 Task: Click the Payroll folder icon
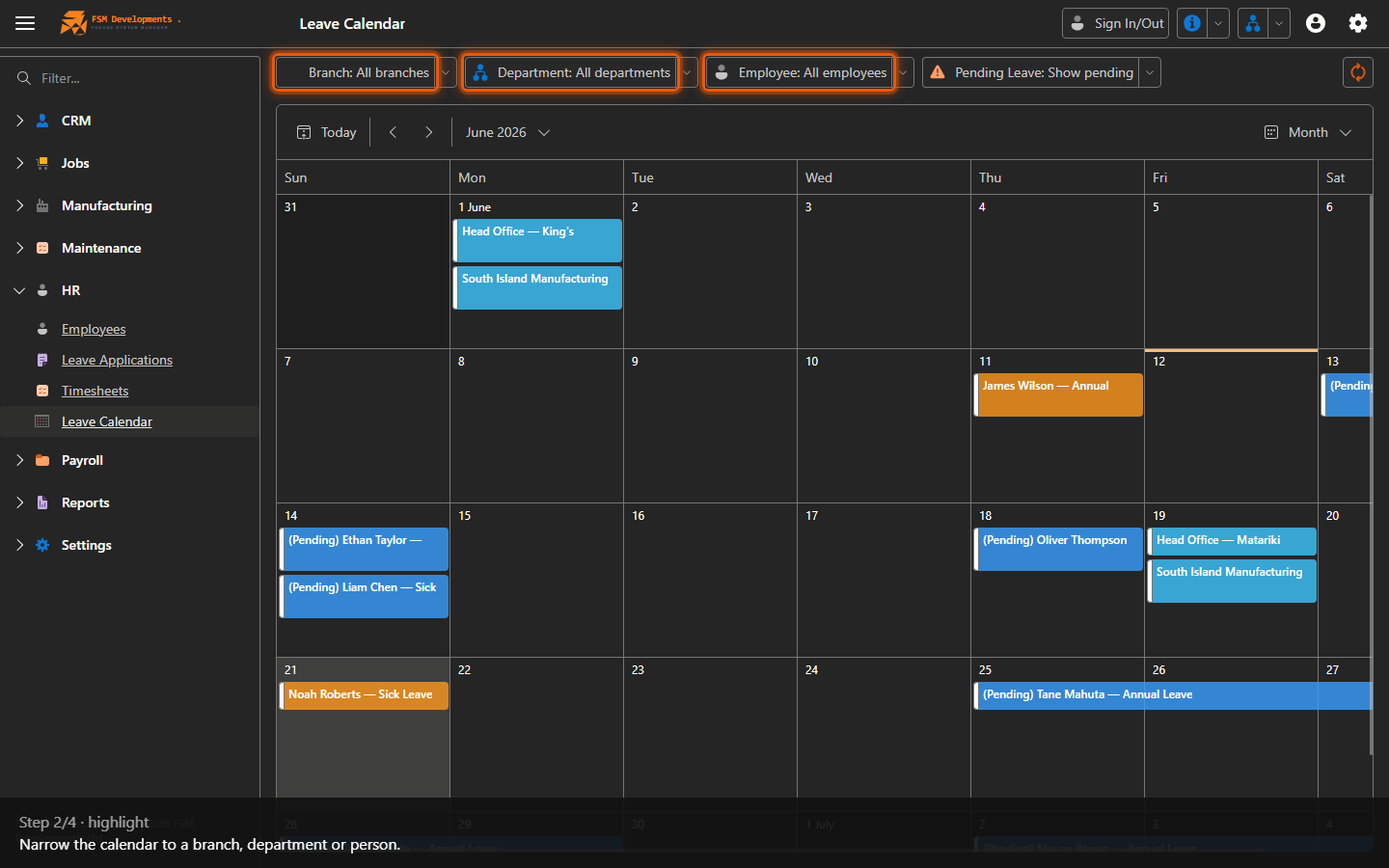[x=42, y=460]
